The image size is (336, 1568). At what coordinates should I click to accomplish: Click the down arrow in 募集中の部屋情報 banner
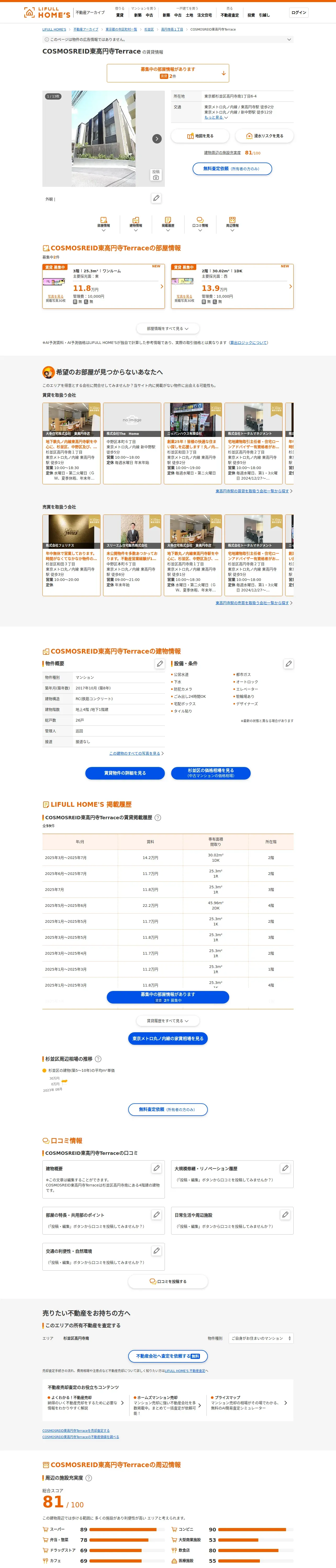(x=224, y=73)
